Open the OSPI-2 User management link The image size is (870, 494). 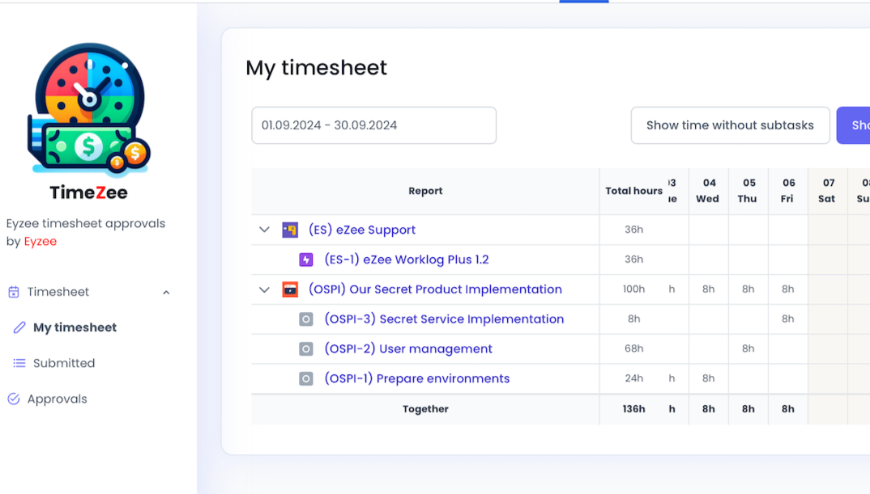(408, 349)
